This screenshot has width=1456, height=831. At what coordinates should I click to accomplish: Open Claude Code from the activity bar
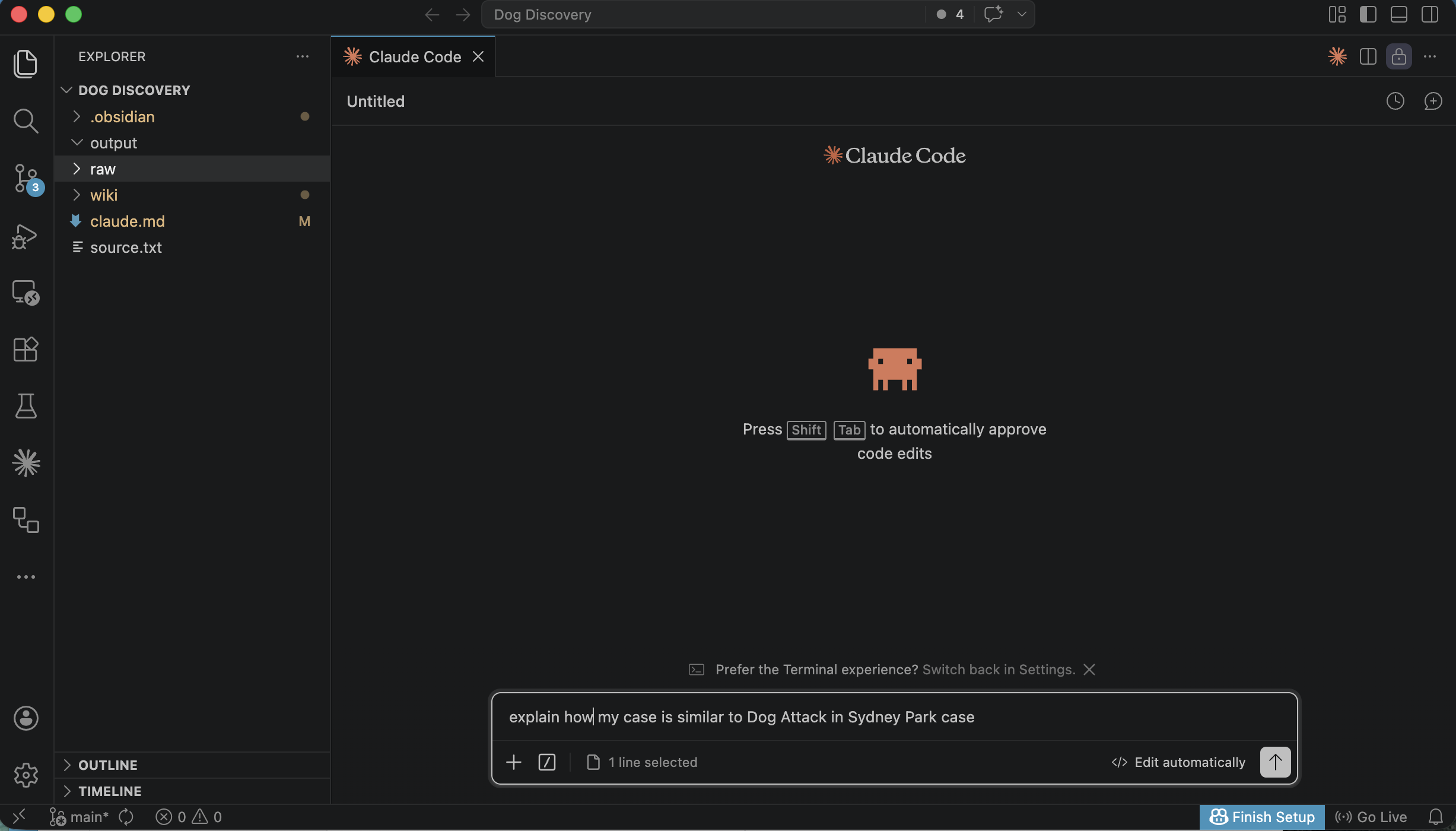(26, 463)
